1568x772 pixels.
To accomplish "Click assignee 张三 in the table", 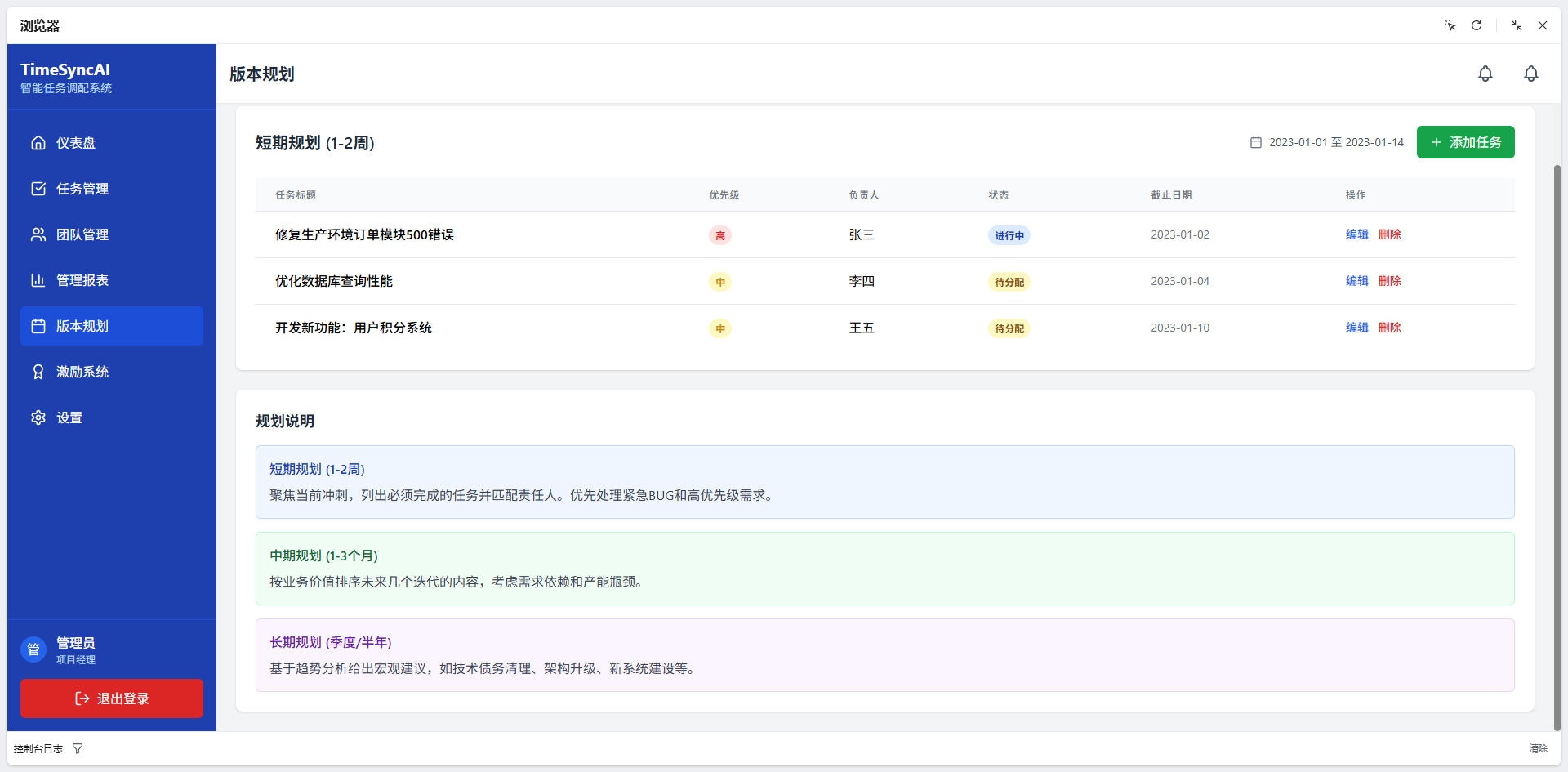I will pyautogui.click(x=862, y=234).
